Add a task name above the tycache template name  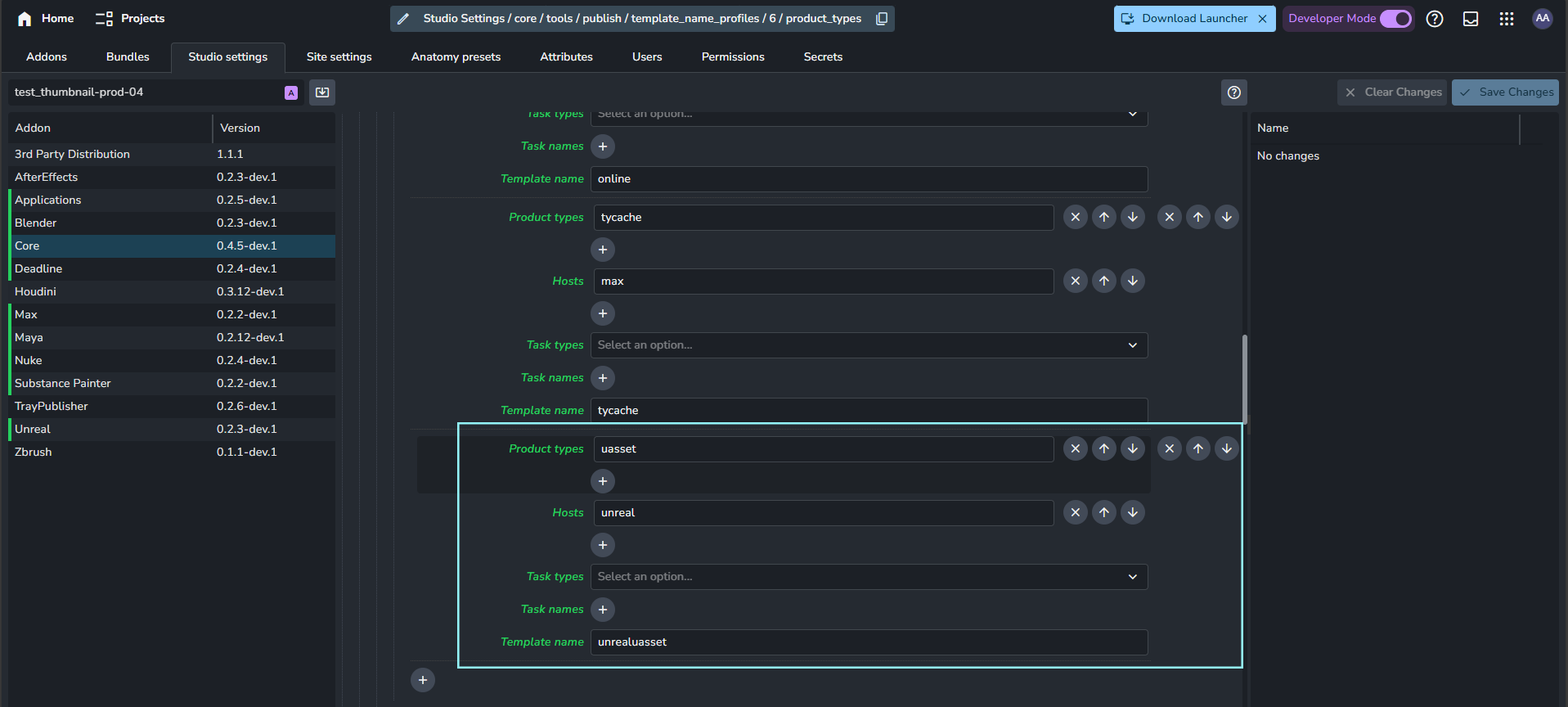pos(603,378)
